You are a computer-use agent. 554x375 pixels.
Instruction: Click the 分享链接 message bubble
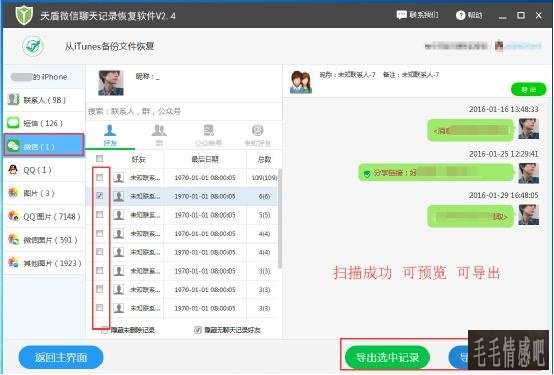(x=436, y=173)
